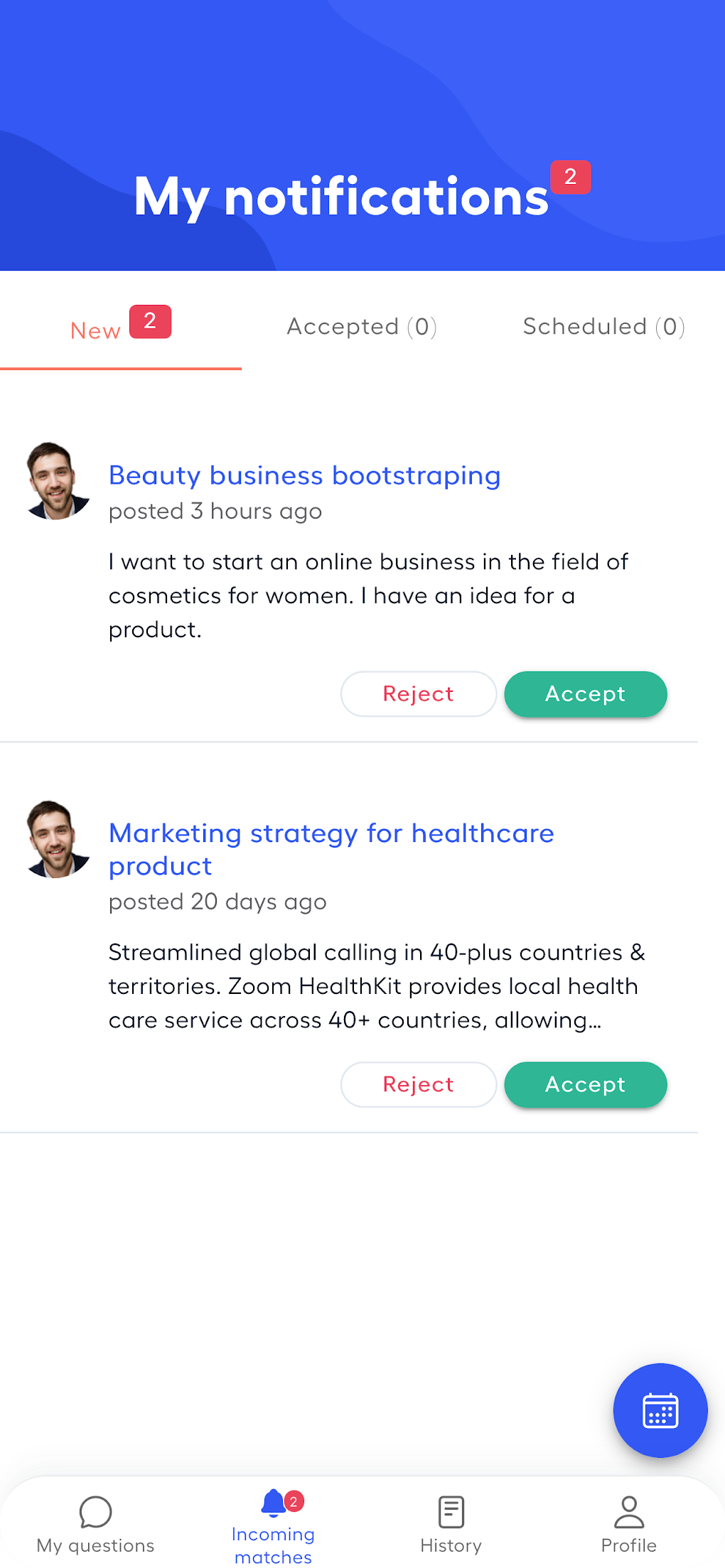Viewport: 725px width, 1568px height.
Task: Tap the cosmetics business description text
Action: 368,595
